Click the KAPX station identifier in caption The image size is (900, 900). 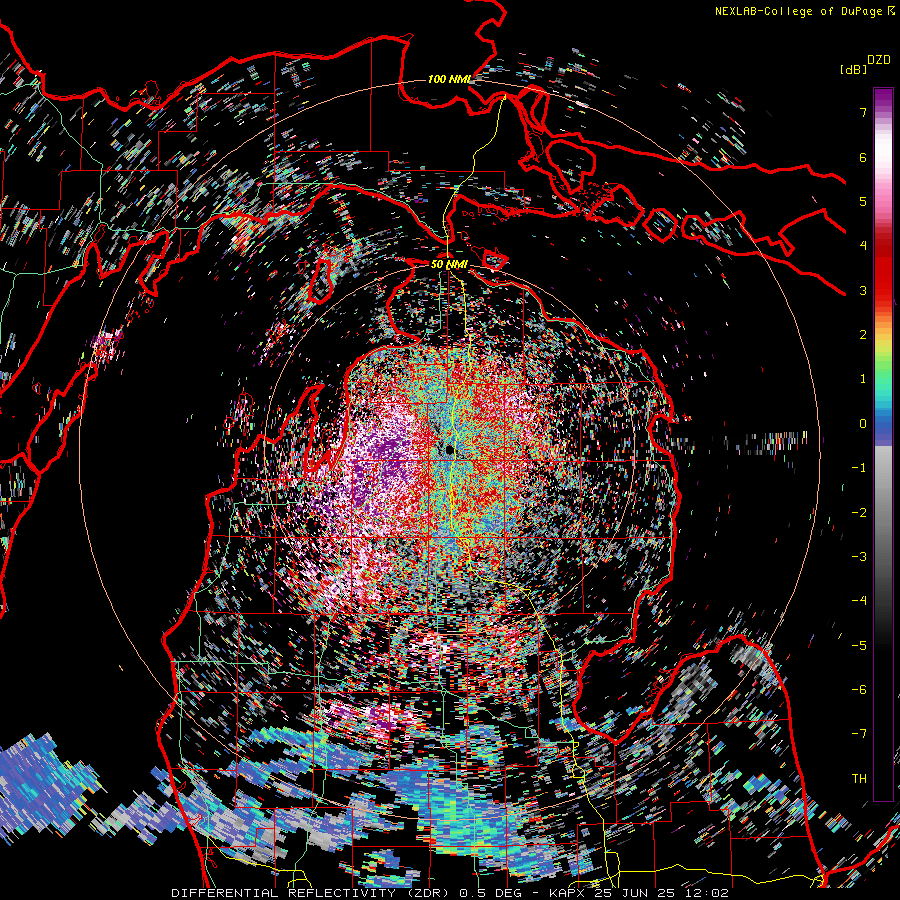coord(569,893)
